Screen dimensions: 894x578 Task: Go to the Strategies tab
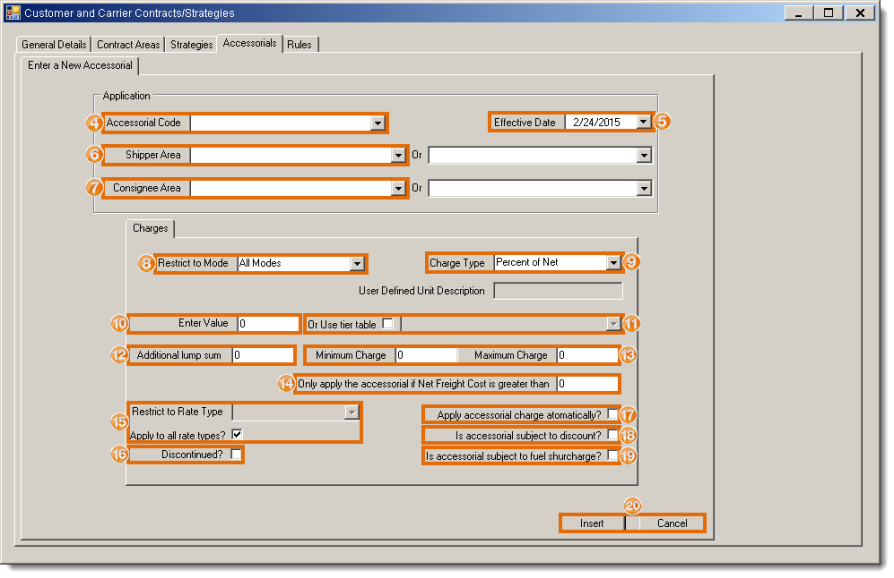192,44
